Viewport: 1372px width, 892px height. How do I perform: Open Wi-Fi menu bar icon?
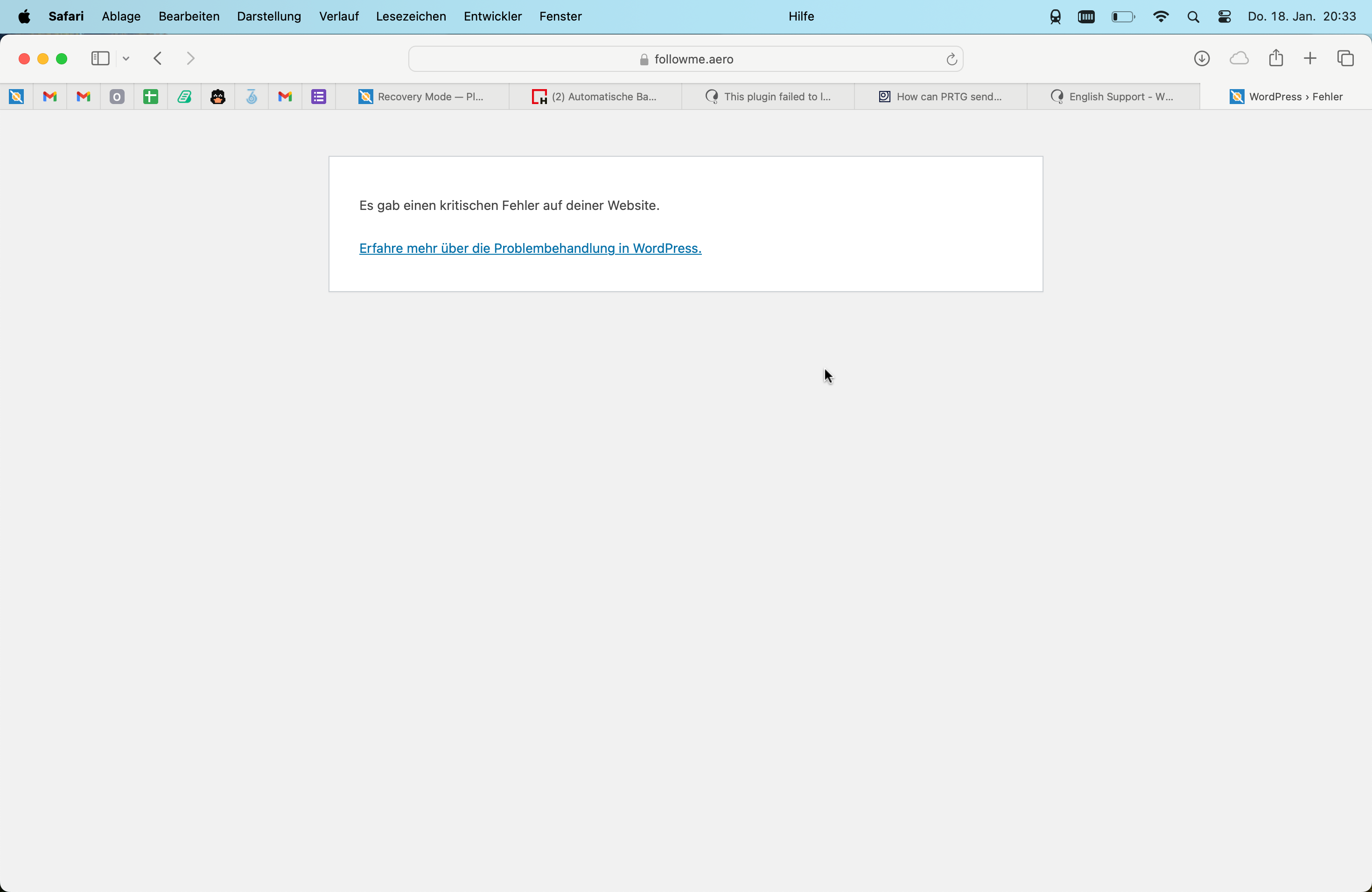[x=1161, y=17]
